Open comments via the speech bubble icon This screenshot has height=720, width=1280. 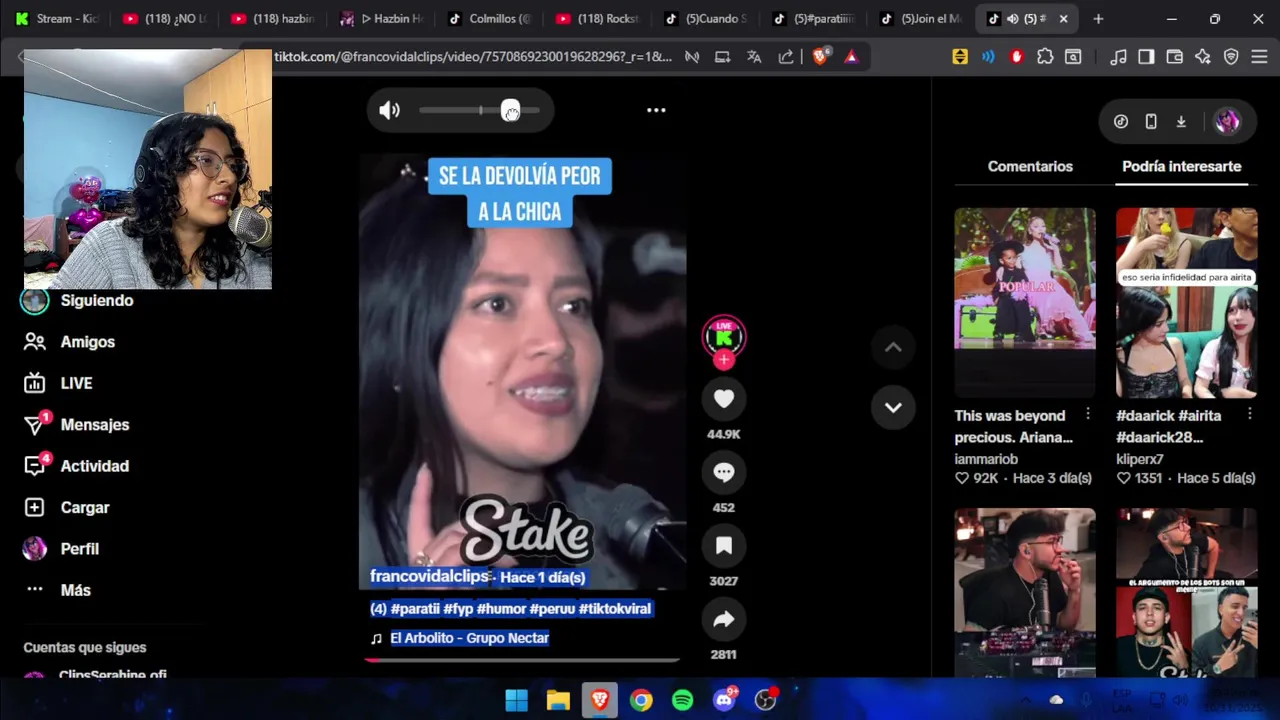point(724,472)
